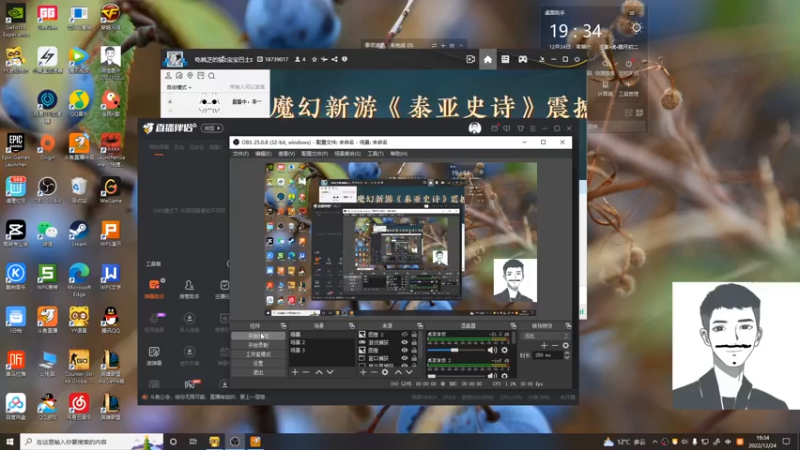The image size is (800, 450).
Task: Pop out the Audio Mixer dock
Action: (x=513, y=326)
